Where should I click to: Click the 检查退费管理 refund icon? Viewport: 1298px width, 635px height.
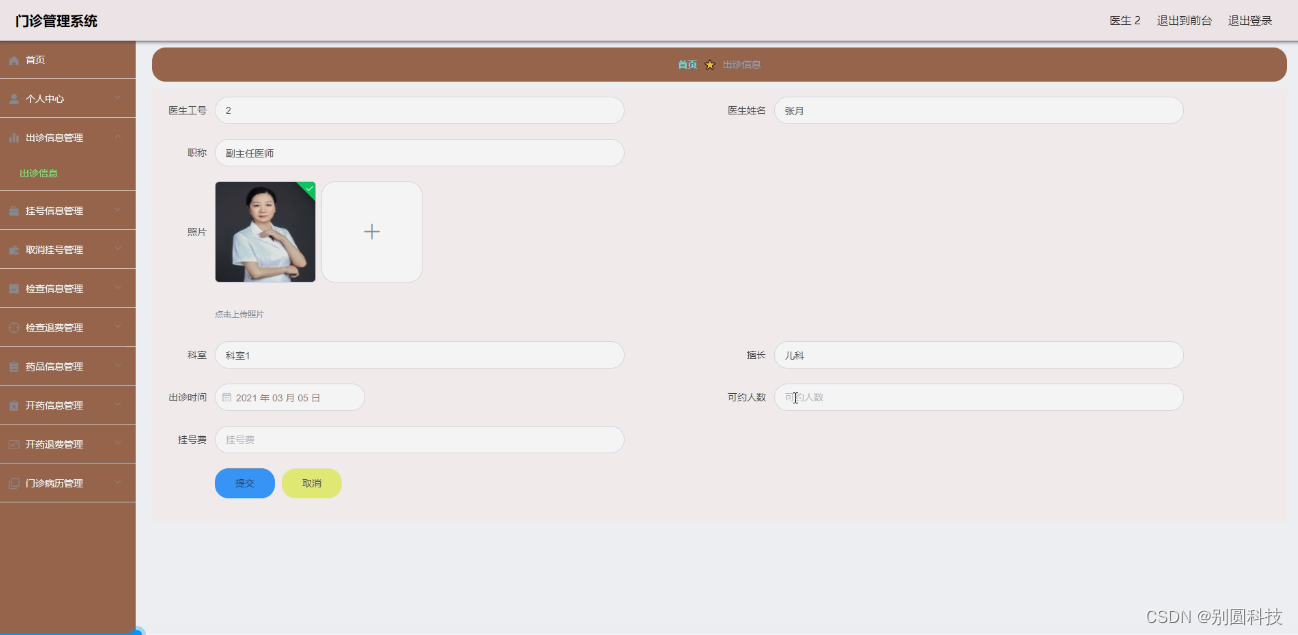tap(14, 327)
